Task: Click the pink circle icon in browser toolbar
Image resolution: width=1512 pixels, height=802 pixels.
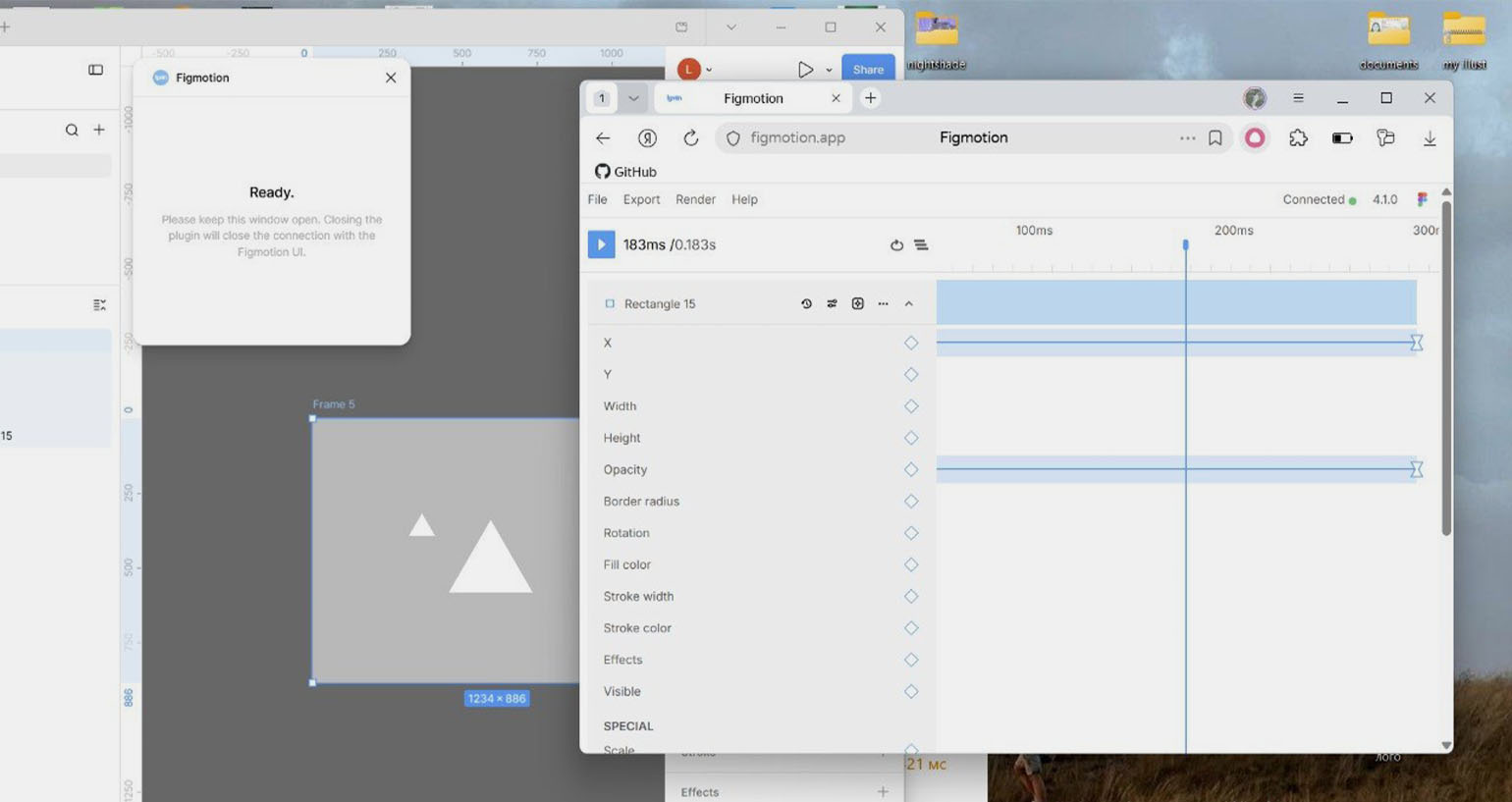Action: click(1255, 138)
